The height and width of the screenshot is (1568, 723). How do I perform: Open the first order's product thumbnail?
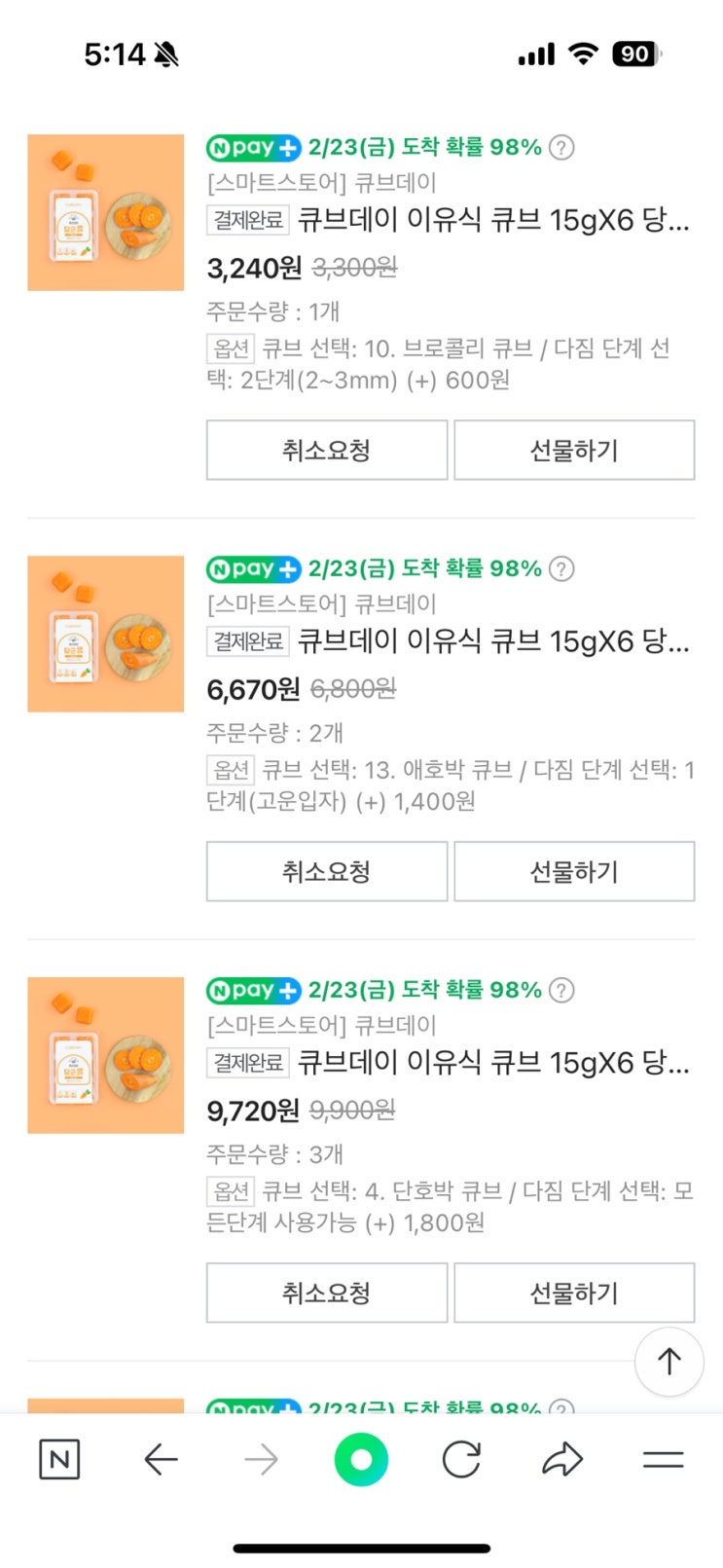pos(106,213)
